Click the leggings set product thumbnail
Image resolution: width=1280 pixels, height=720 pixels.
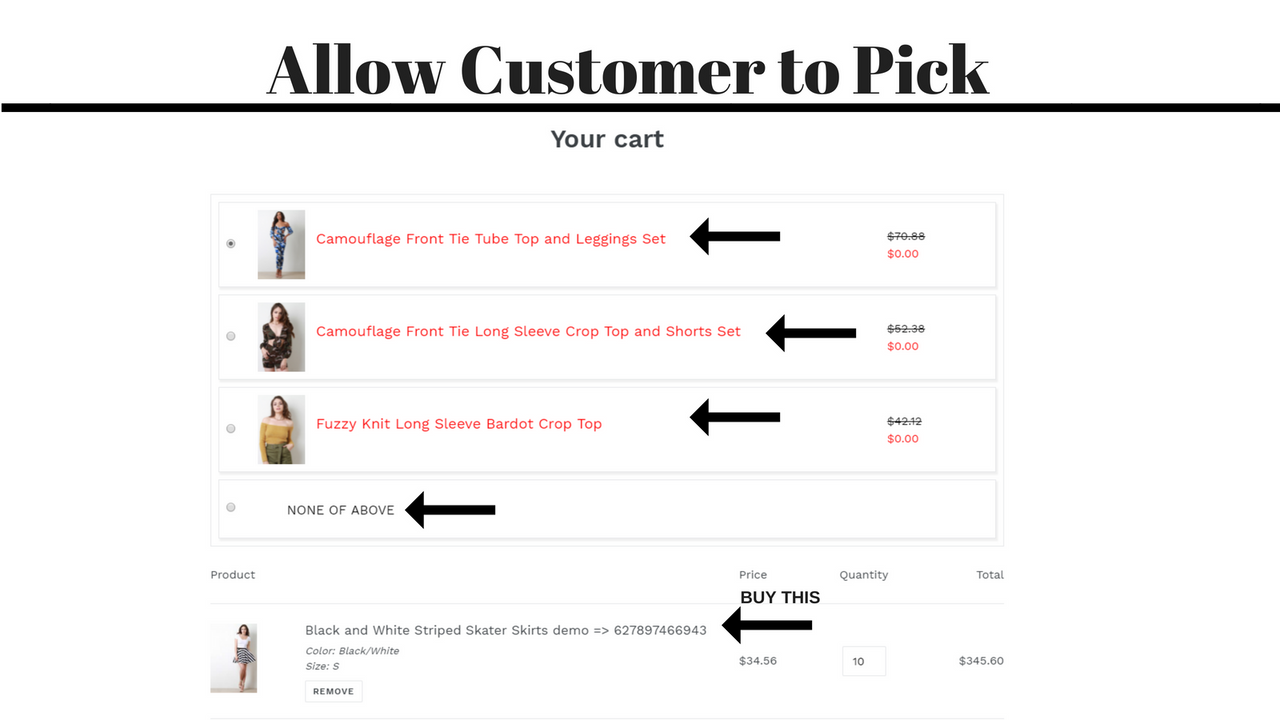pos(281,243)
